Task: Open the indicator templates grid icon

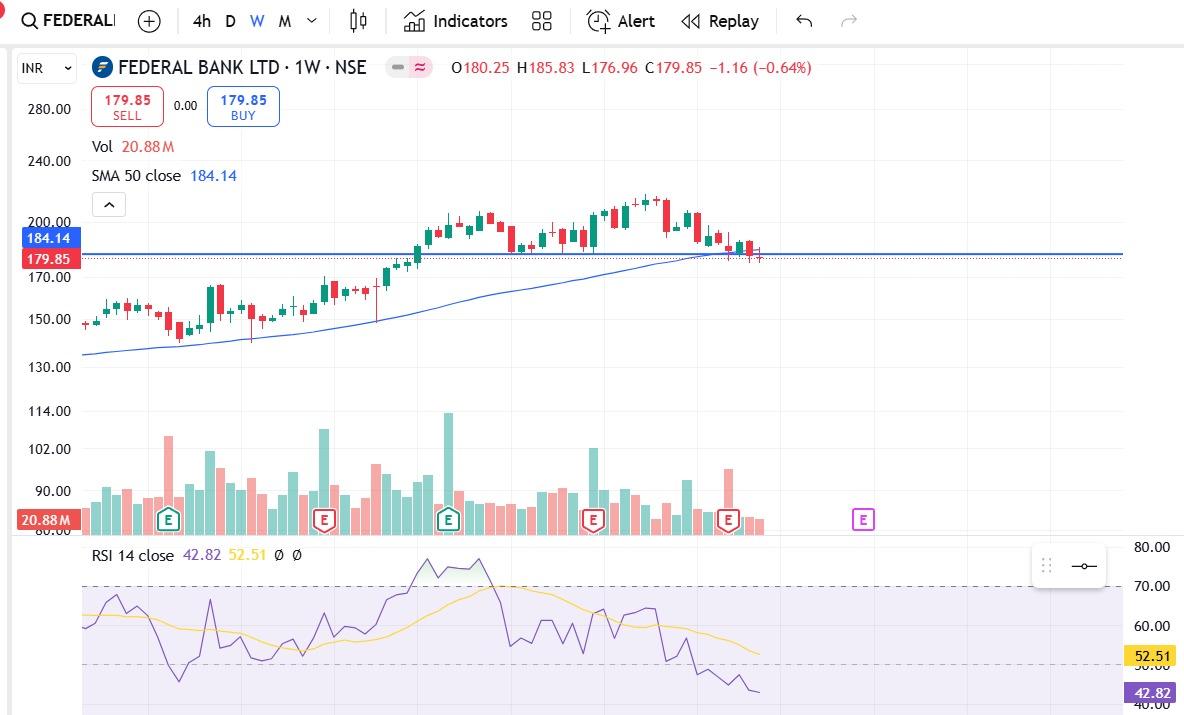Action: (x=541, y=21)
